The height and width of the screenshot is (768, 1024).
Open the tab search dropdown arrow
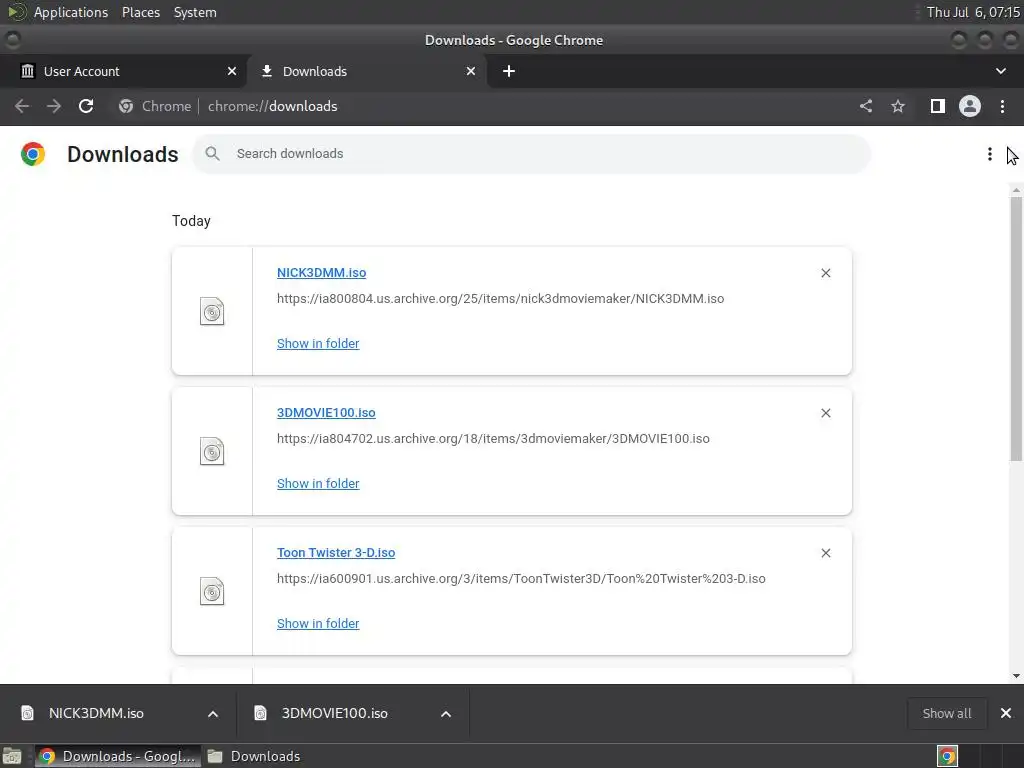(x=1000, y=71)
